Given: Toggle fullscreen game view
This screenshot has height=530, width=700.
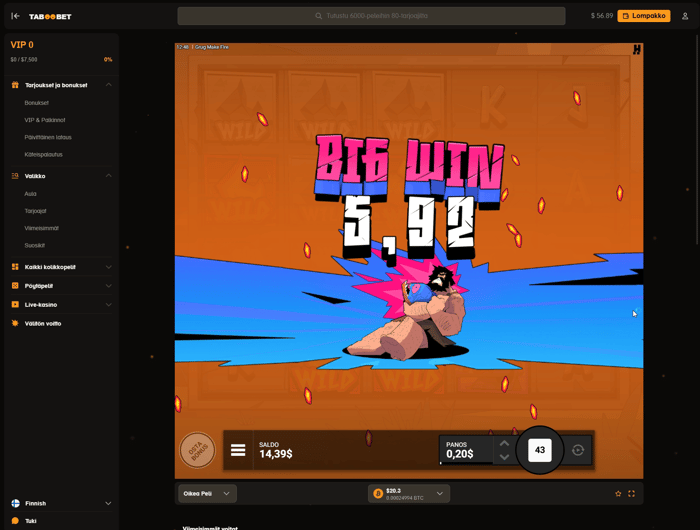Looking at the screenshot, I should coord(631,493).
